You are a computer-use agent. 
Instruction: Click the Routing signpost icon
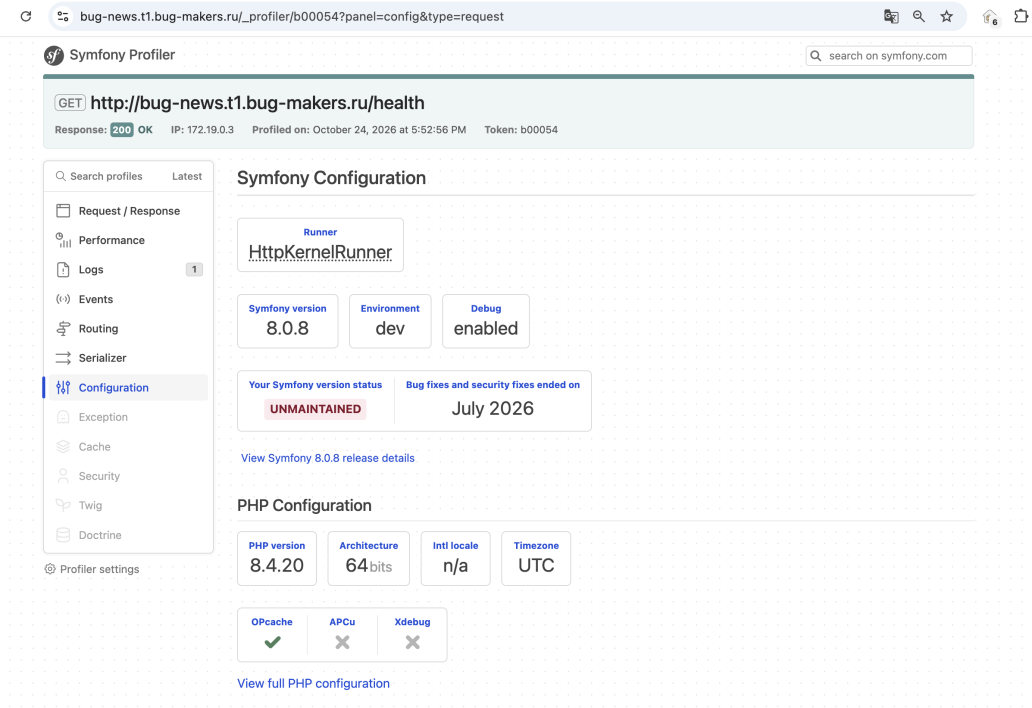pyautogui.click(x=63, y=328)
